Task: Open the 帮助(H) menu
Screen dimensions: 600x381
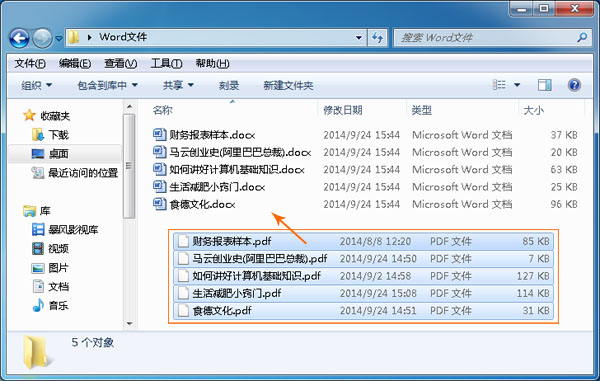Action: [x=212, y=63]
